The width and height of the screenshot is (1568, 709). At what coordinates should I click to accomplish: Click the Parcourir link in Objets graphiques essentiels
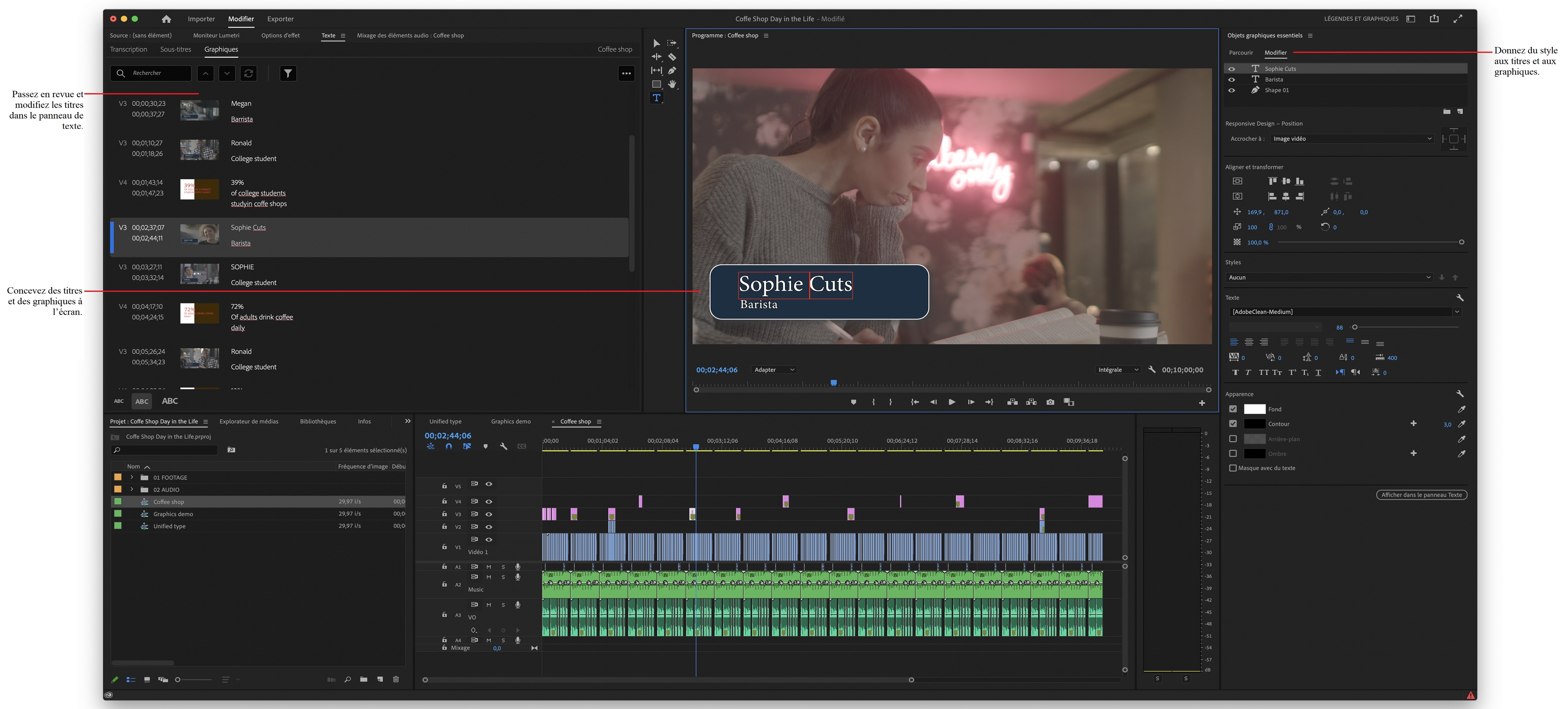coord(1241,52)
